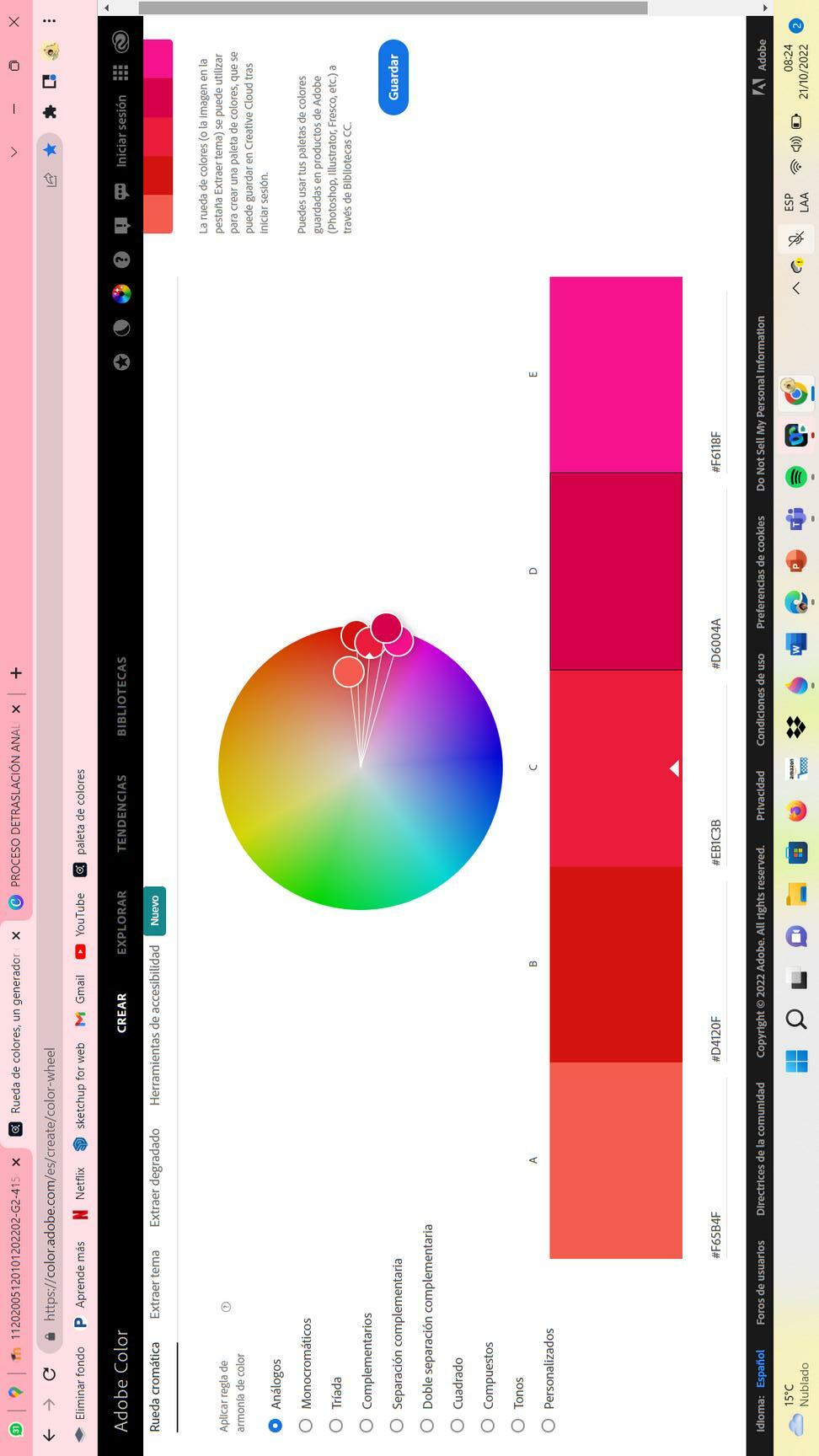This screenshot has width=819, height=1456.
Task: Launch Spotify from the taskbar
Action: click(x=796, y=477)
